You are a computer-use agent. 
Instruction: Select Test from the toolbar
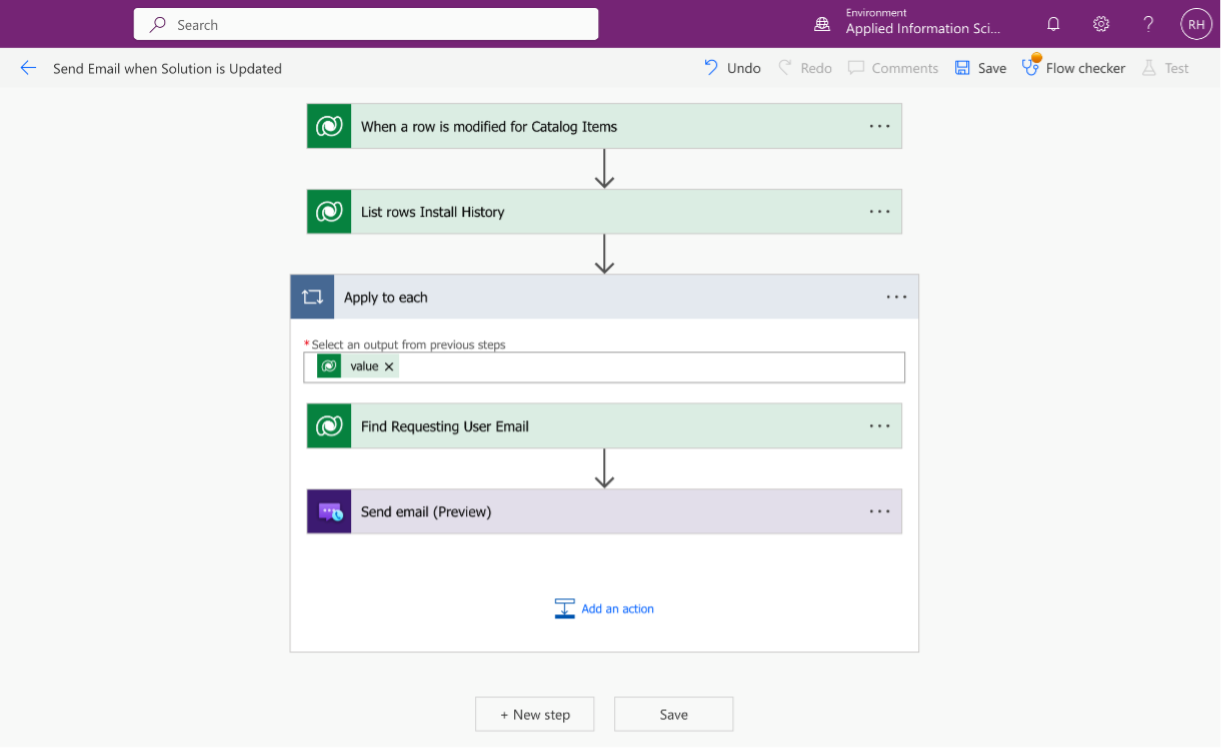point(1173,67)
